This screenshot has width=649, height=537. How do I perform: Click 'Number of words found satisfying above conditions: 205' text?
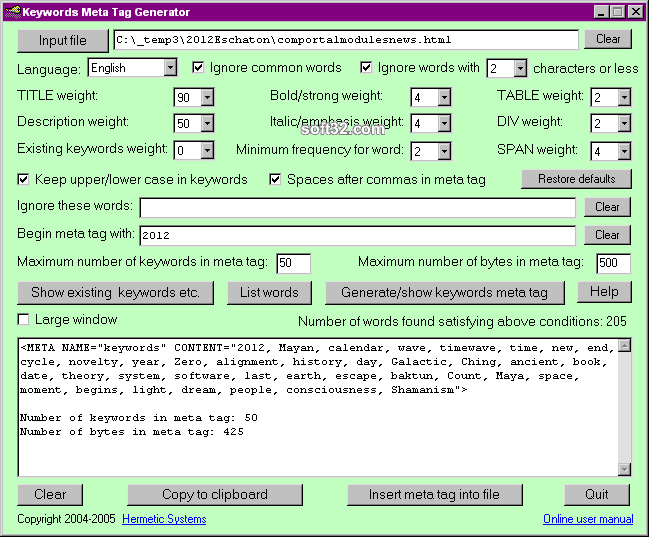coord(462,321)
